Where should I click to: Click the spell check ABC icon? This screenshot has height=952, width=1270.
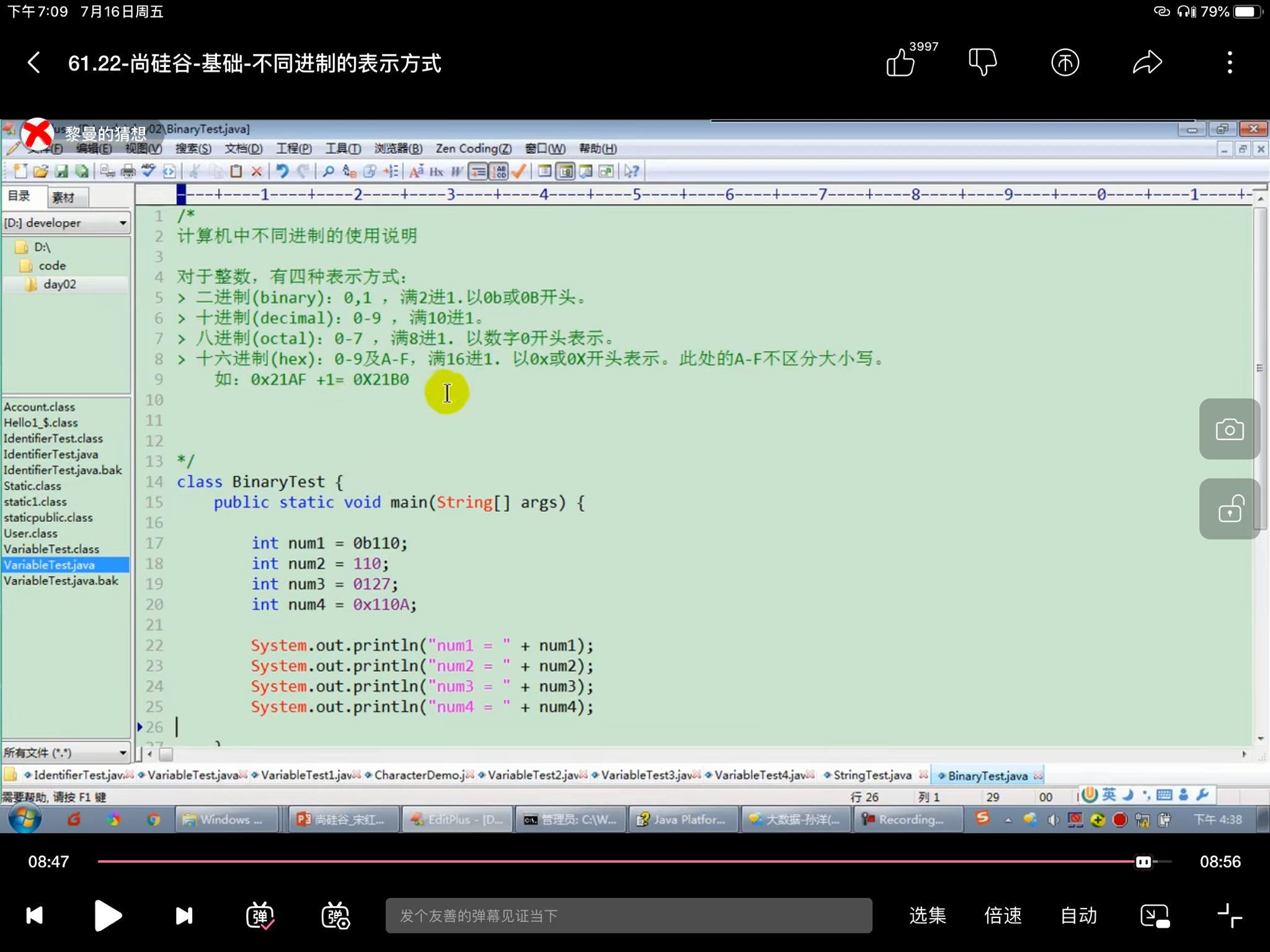tap(148, 172)
